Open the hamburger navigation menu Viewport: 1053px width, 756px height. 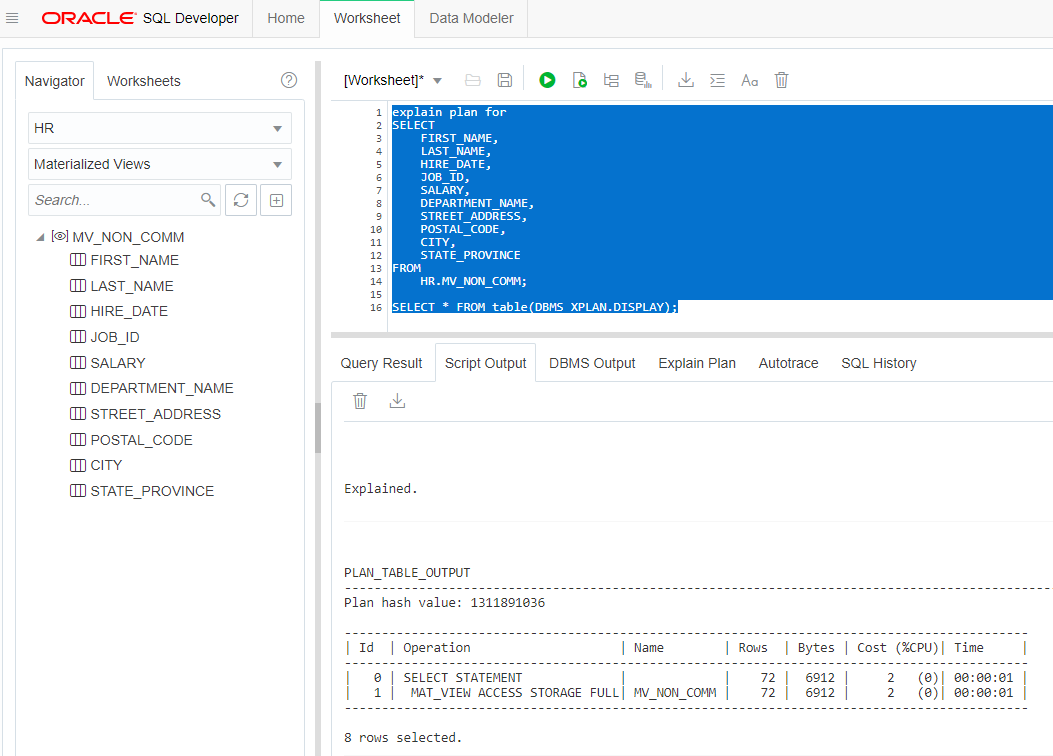tap(12, 18)
